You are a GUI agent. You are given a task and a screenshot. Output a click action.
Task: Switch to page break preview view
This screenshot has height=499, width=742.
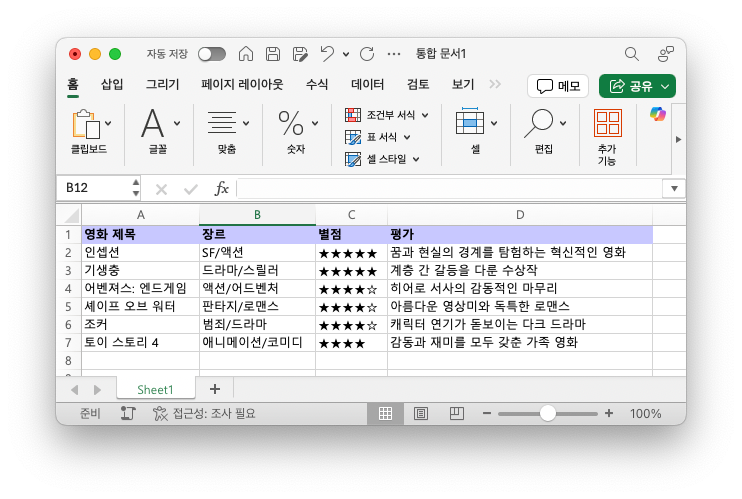tap(456, 413)
